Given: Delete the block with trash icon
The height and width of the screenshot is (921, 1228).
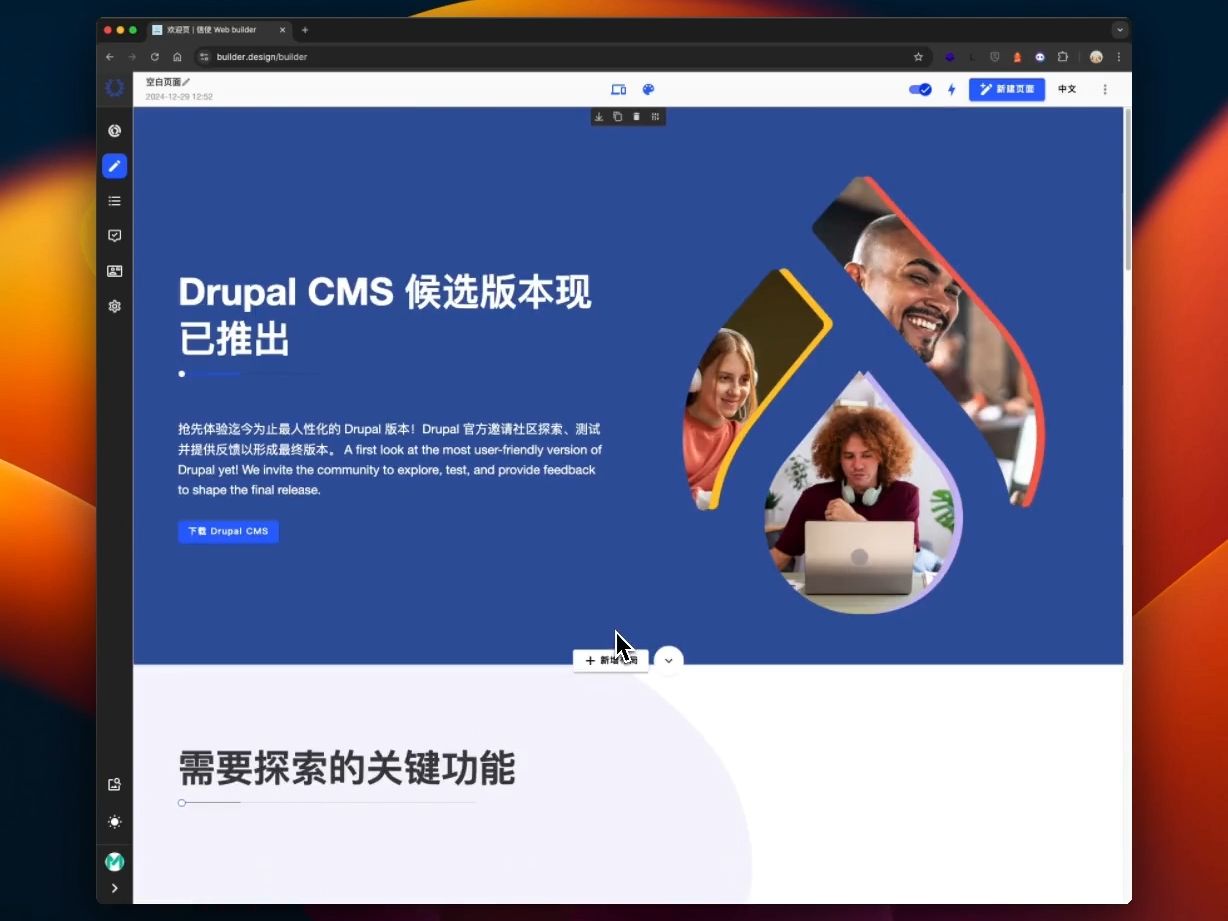Looking at the screenshot, I should (x=636, y=117).
